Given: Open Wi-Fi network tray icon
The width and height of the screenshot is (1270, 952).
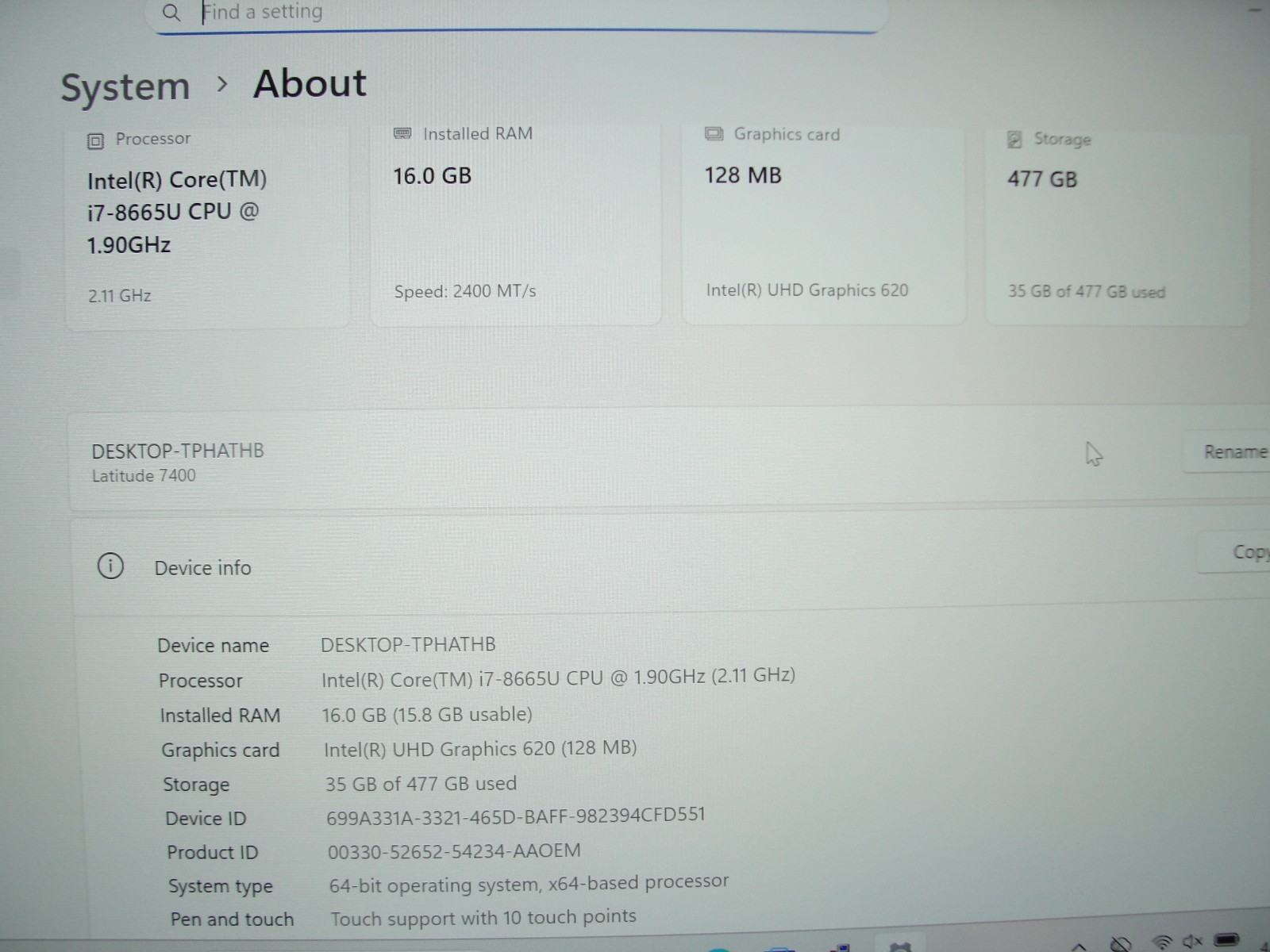Looking at the screenshot, I should pos(1162,942).
